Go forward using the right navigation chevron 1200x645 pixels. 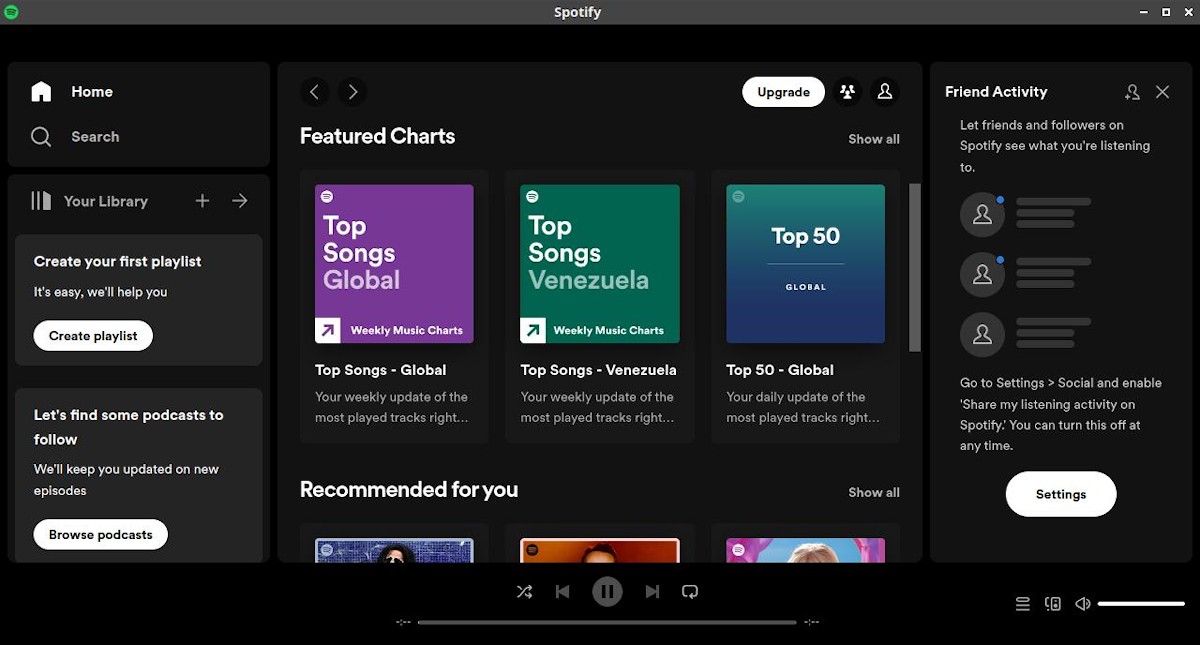click(352, 91)
